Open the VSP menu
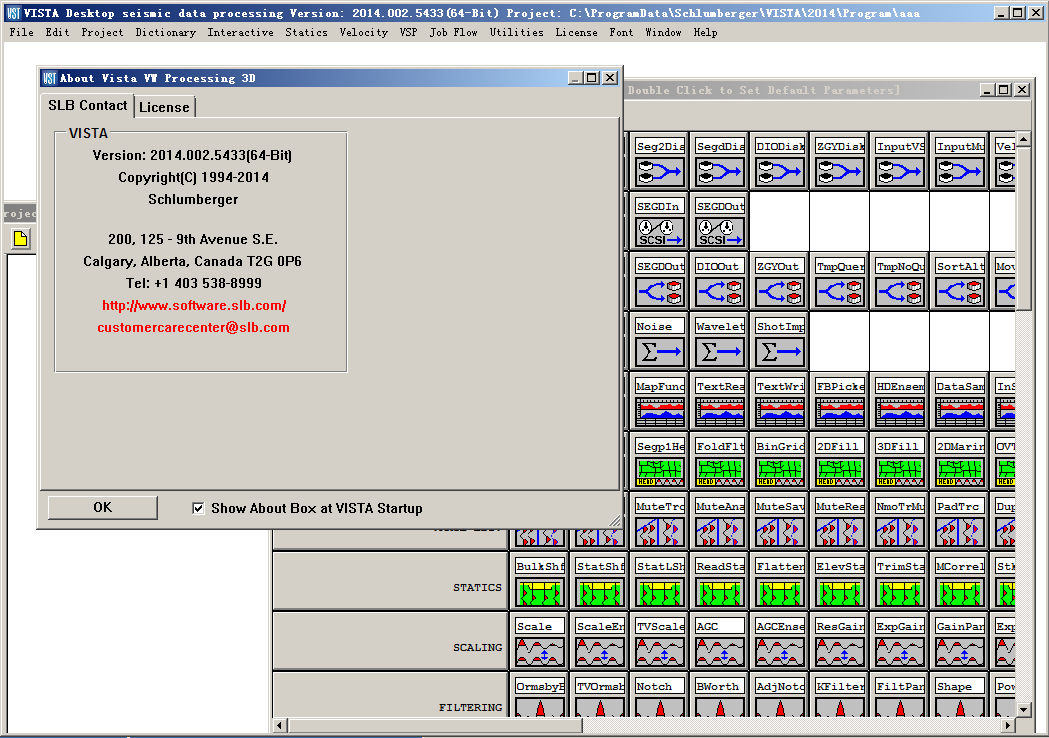 pos(408,32)
